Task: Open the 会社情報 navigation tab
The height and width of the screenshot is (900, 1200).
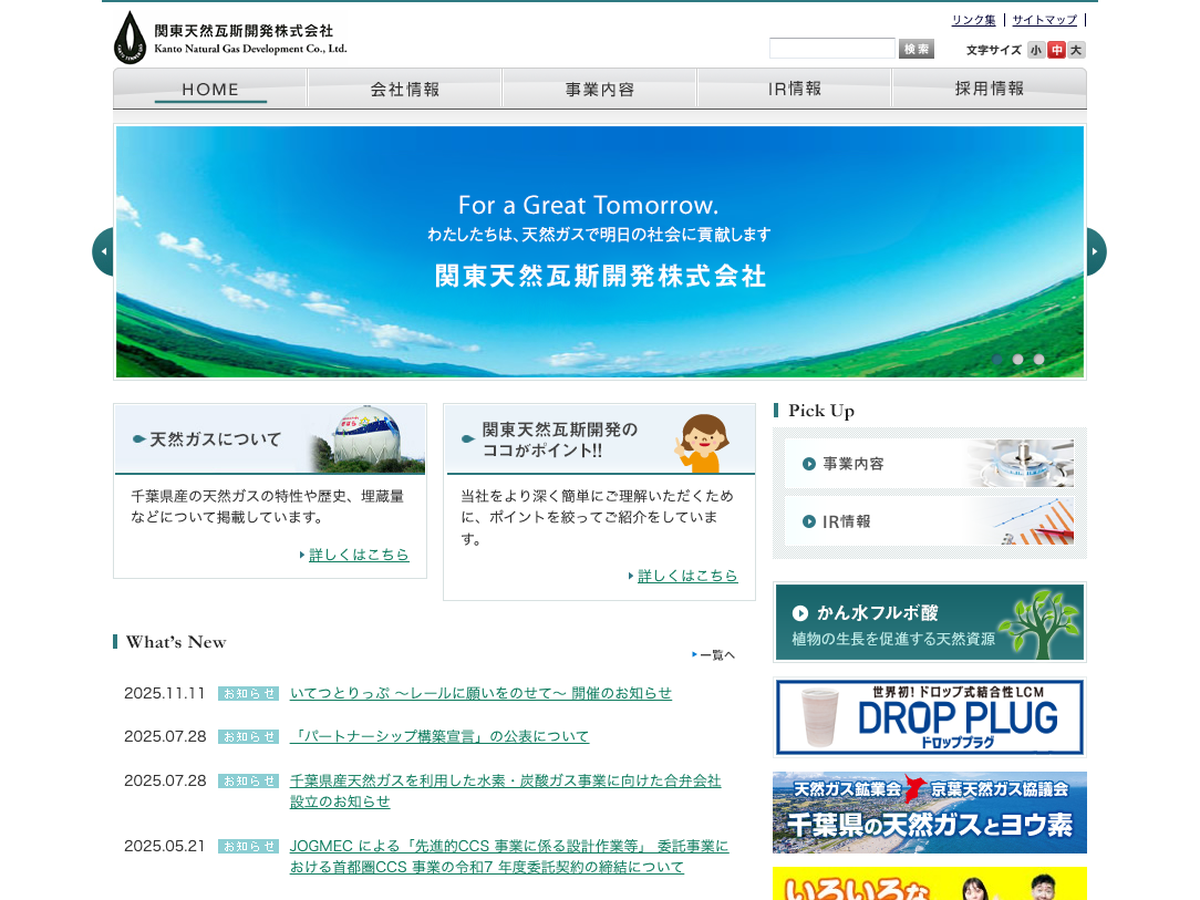Action: 405,89
